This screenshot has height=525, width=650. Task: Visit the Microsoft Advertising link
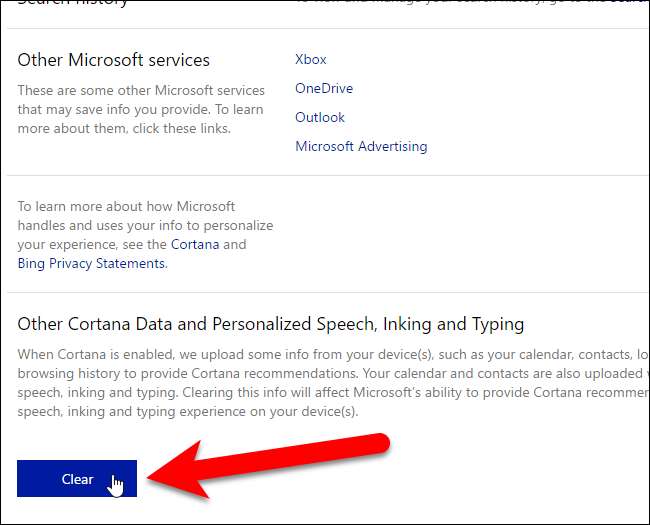click(x=361, y=147)
